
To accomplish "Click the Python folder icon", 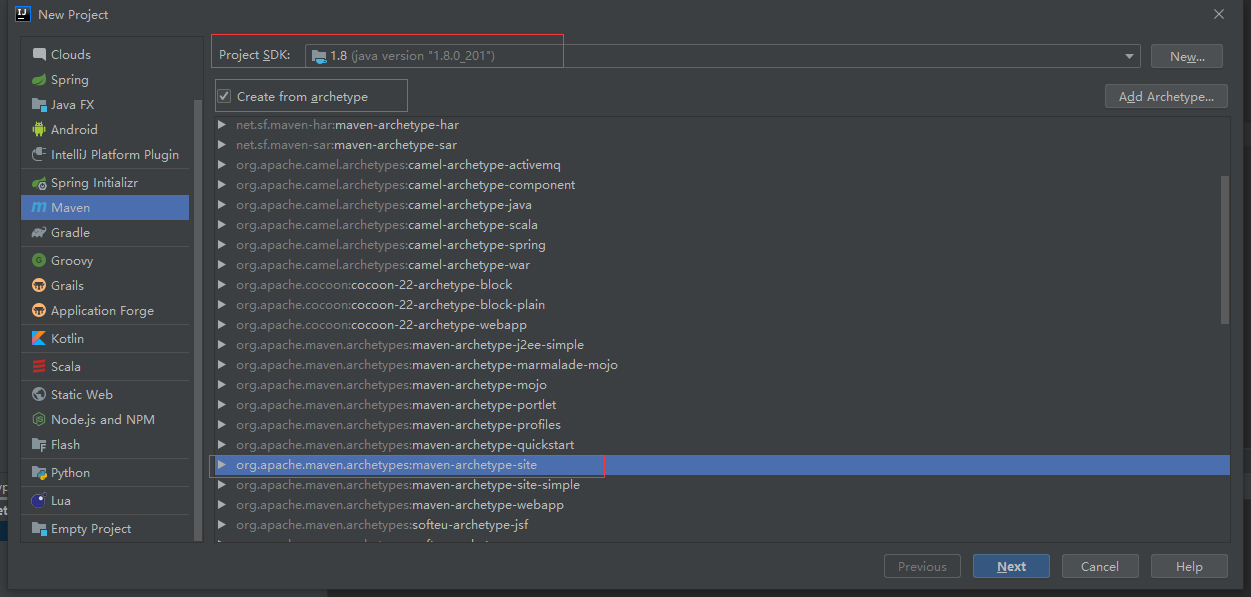I will pos(39,473).
